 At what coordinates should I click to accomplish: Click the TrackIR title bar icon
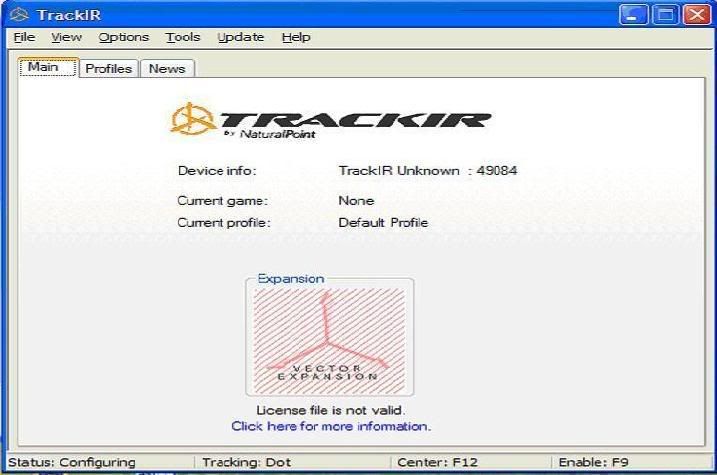click(19, 15)
